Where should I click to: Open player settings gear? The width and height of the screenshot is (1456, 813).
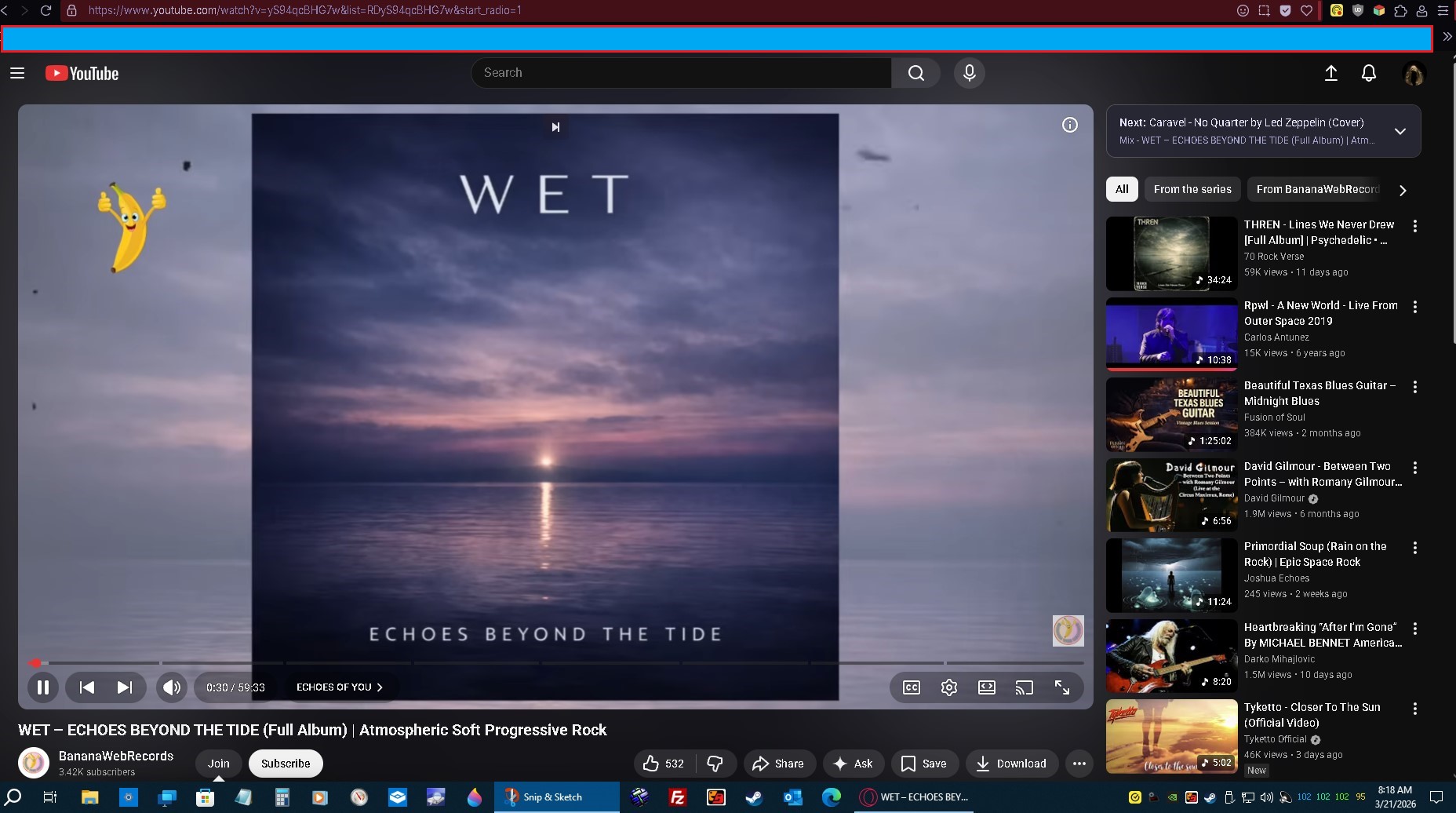949,687
